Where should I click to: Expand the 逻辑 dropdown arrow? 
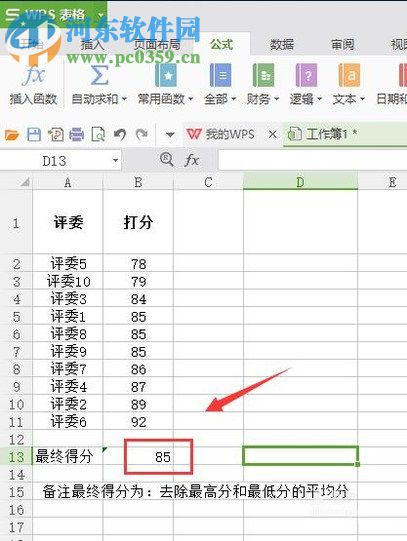click(319, 99)
